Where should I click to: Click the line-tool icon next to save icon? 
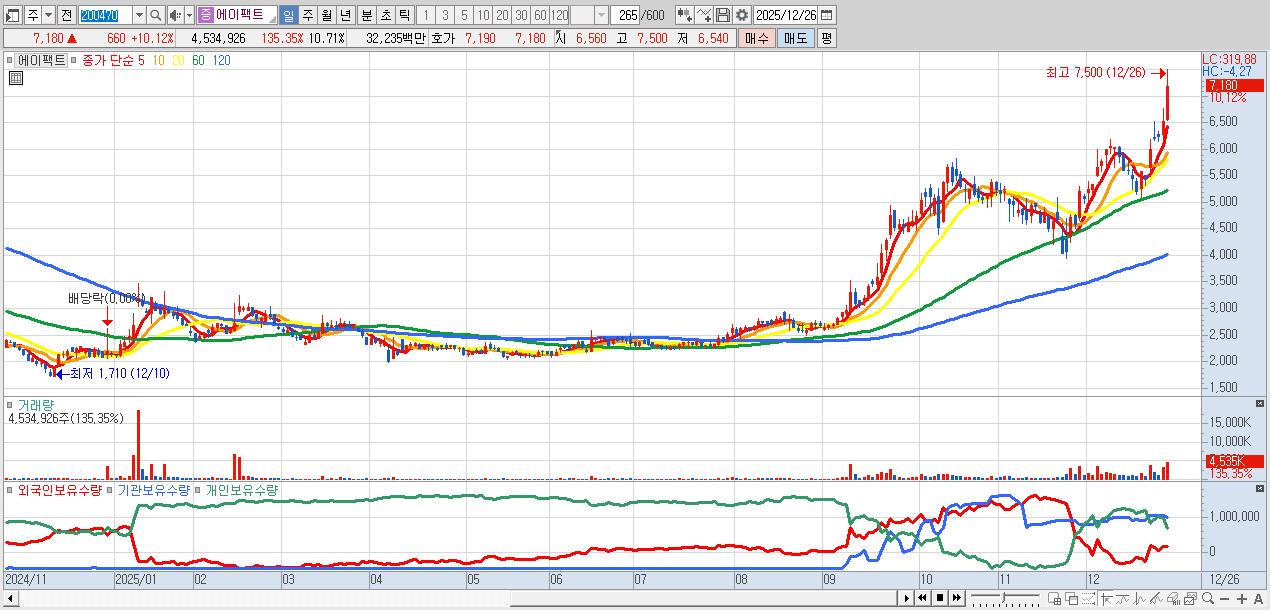pyautogui.click(x=704, y=15)
